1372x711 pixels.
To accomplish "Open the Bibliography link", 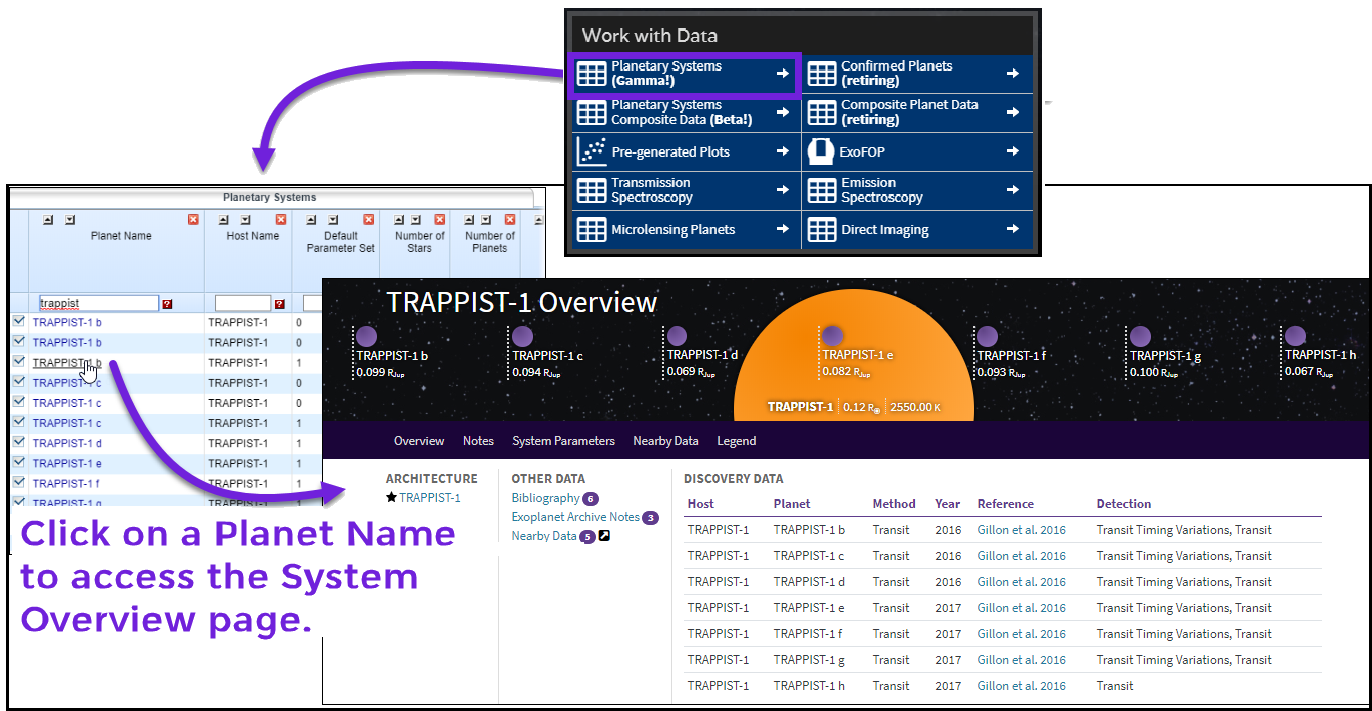I will (x=545, y=498).
